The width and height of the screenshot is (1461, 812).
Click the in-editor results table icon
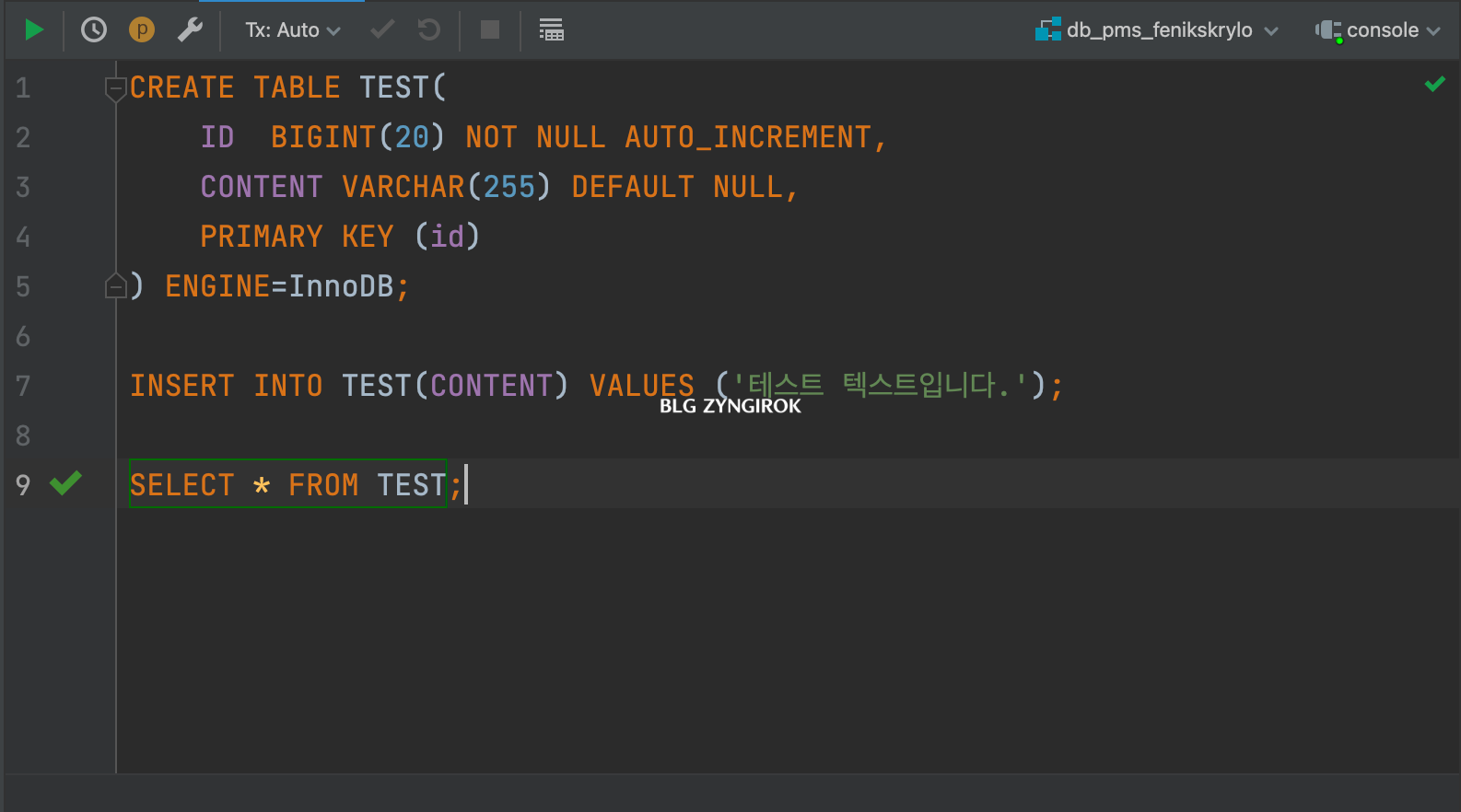[552, 30]
